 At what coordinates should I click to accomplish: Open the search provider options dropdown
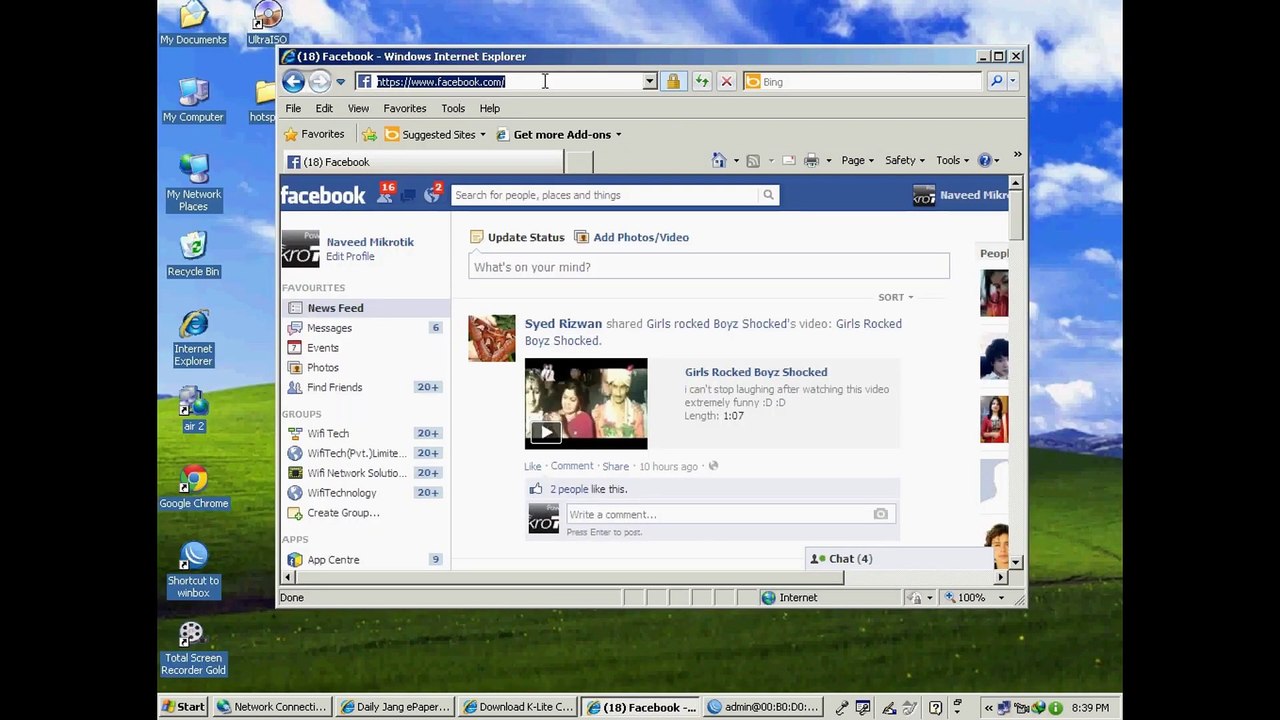click(1012, 82)
